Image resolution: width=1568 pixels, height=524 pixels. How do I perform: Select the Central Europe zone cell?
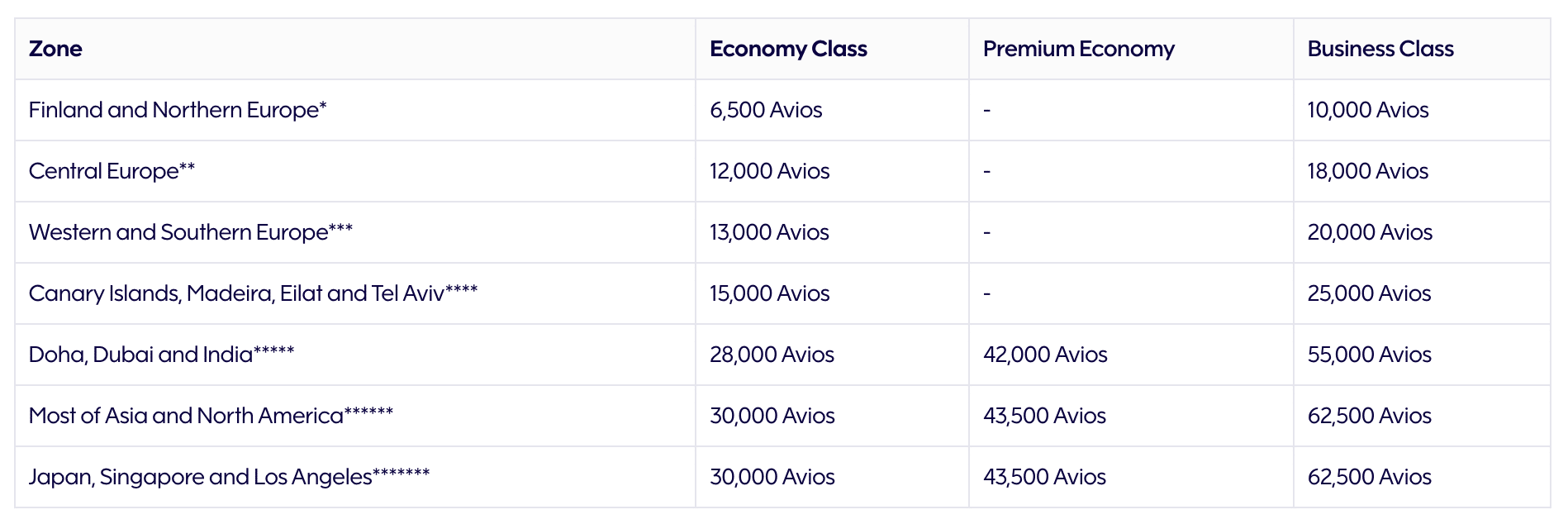coord(112,171)
